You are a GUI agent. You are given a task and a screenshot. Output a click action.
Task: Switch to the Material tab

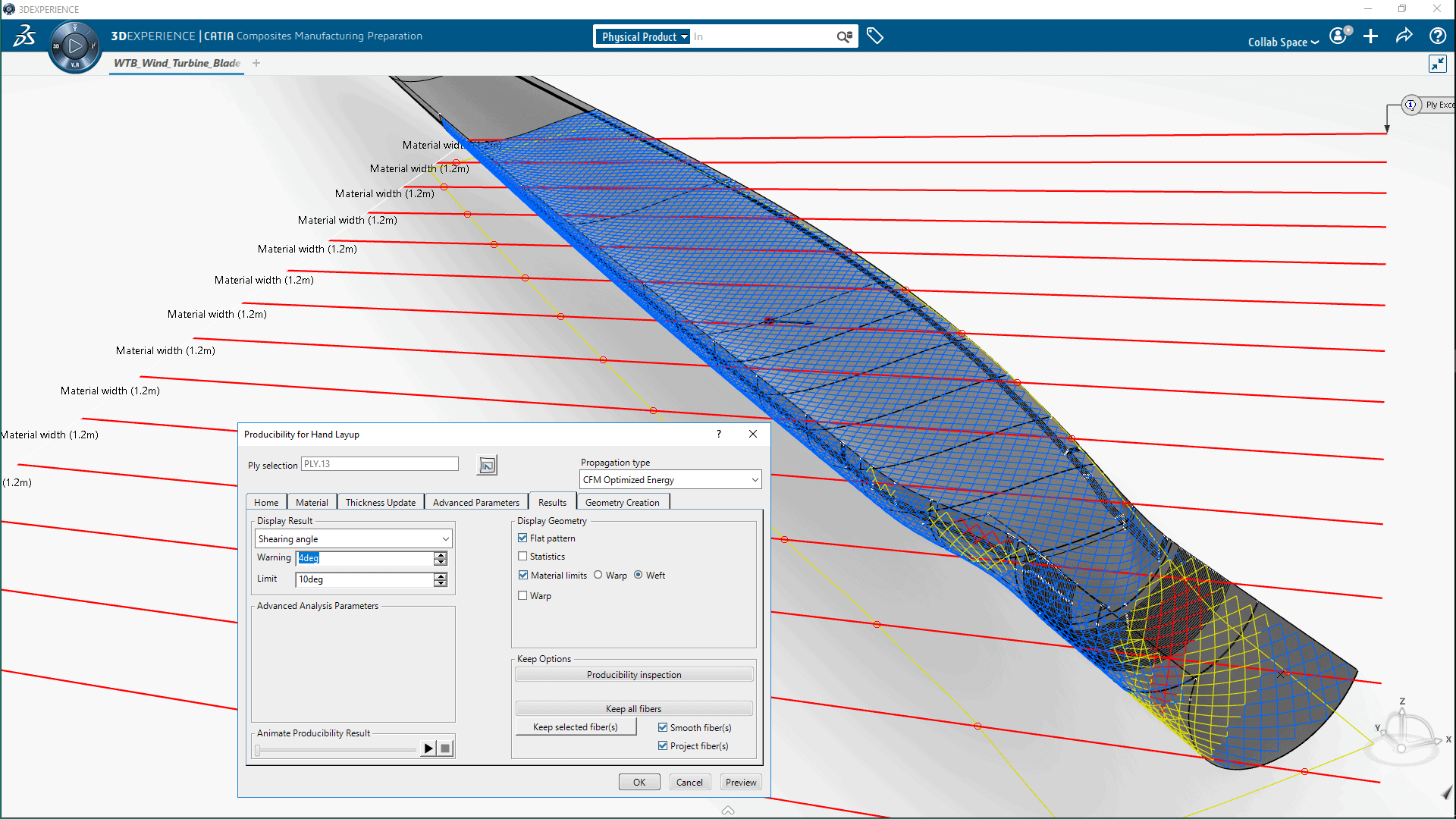(x=311, y=502)
